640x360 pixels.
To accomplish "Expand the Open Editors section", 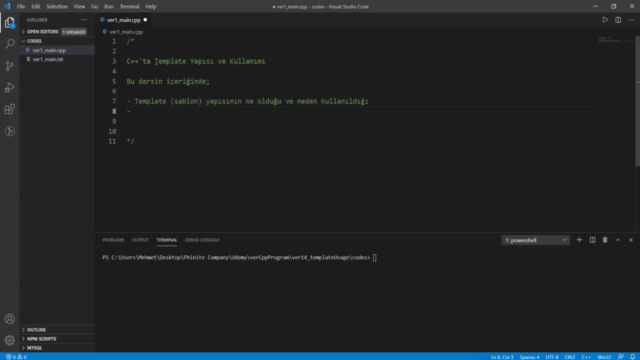I will 42,31.
